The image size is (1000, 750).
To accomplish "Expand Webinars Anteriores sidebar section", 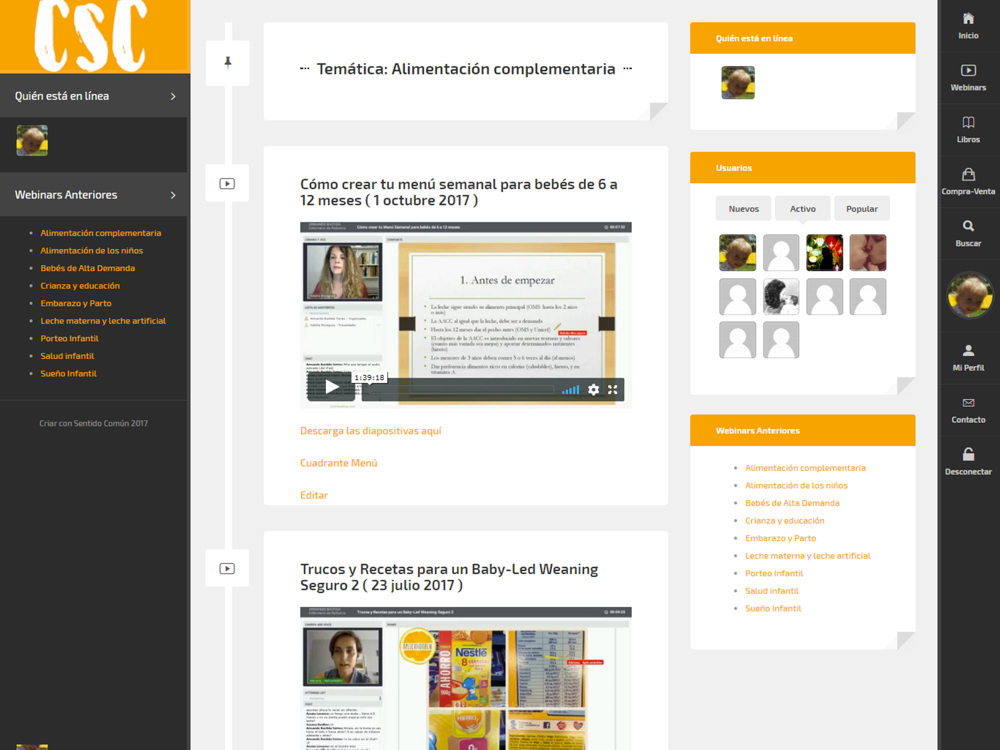I will (94, 195).
